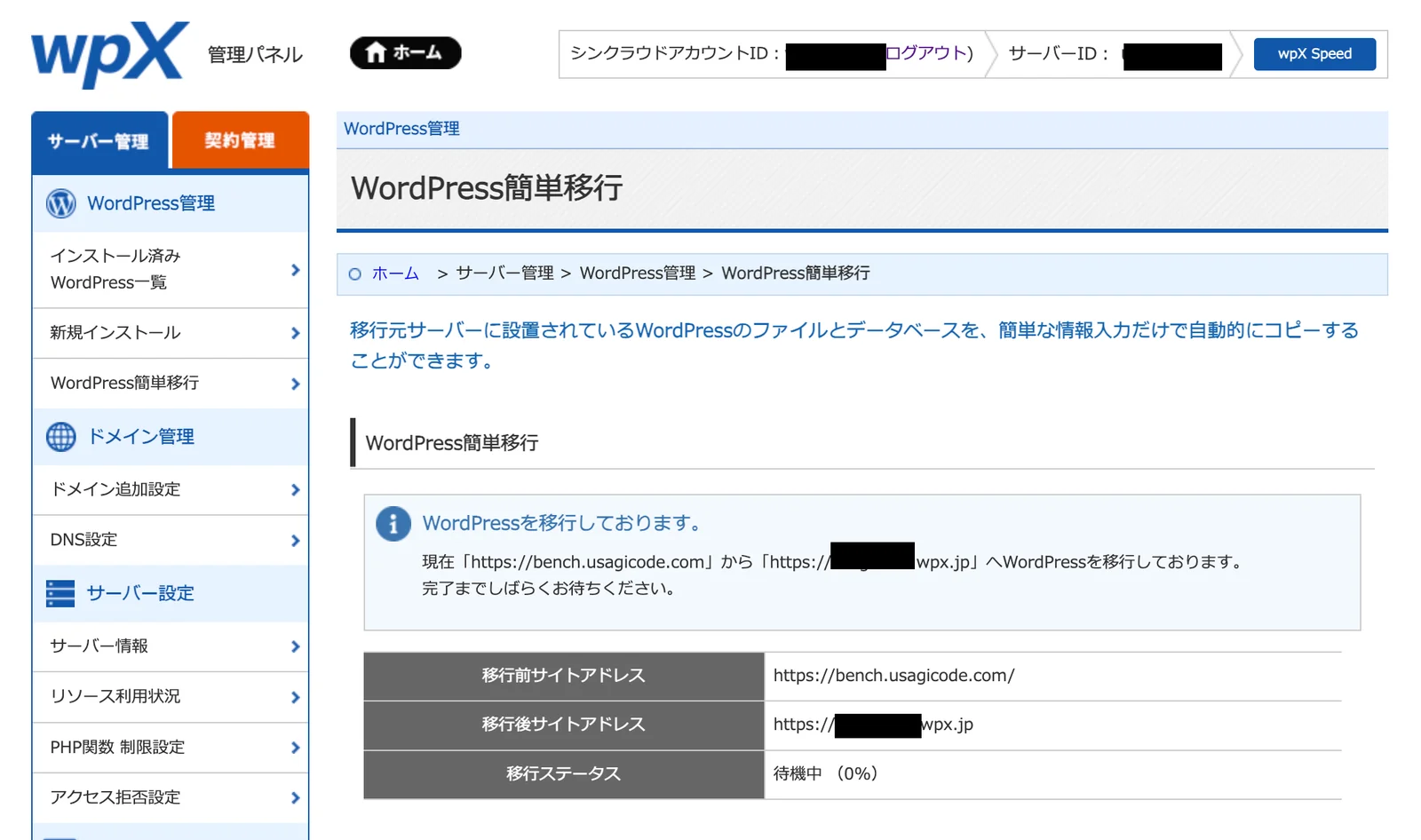The width and height of the screenshot is (1421, 840).
Task: Open the サーバー設定 section heading
Action: coord(140,593)
